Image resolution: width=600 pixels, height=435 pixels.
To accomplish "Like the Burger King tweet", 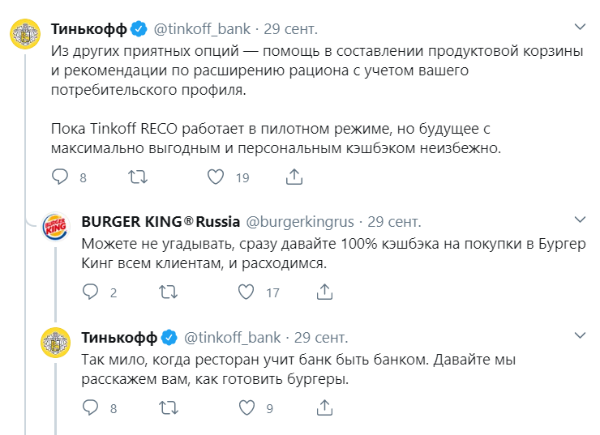I will coord(245,292).
